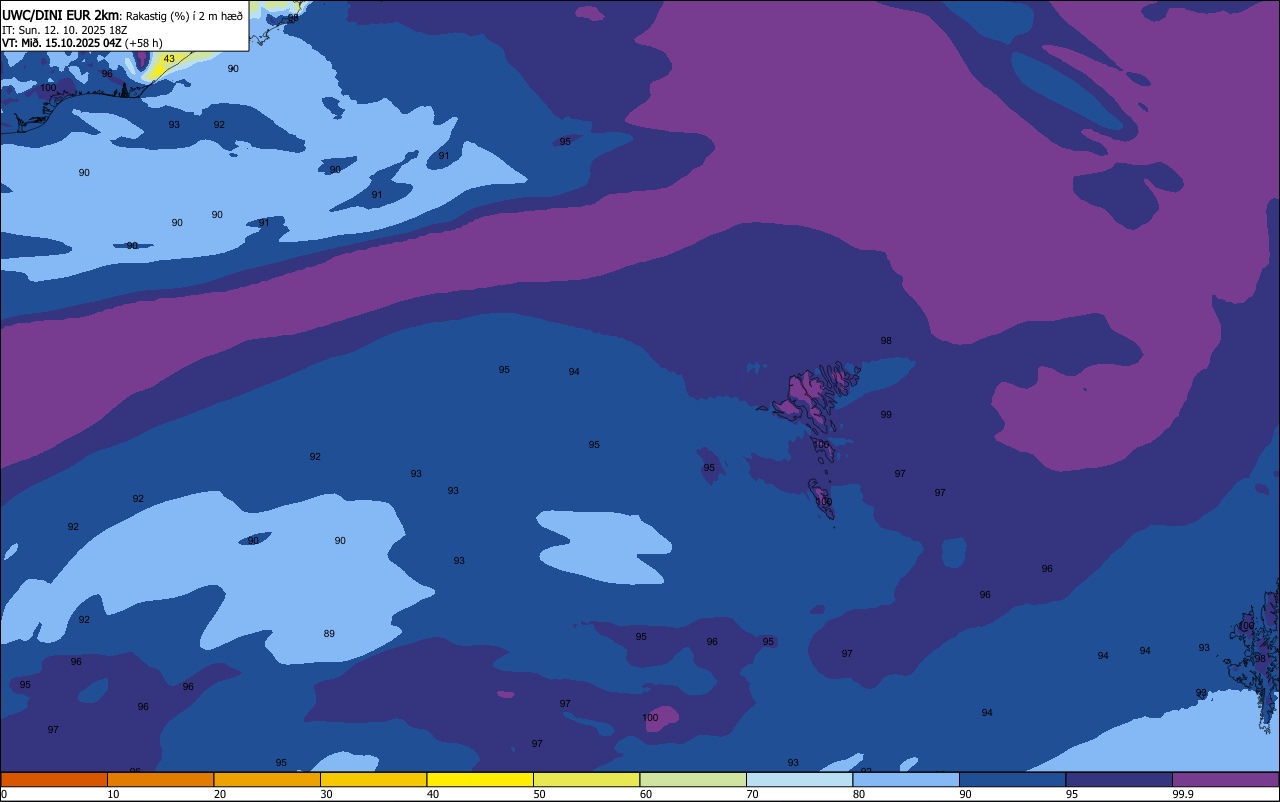1280x802 pixels.
Task: Click the legend tick label '99.9'
Action: [x=1183, y=794]
